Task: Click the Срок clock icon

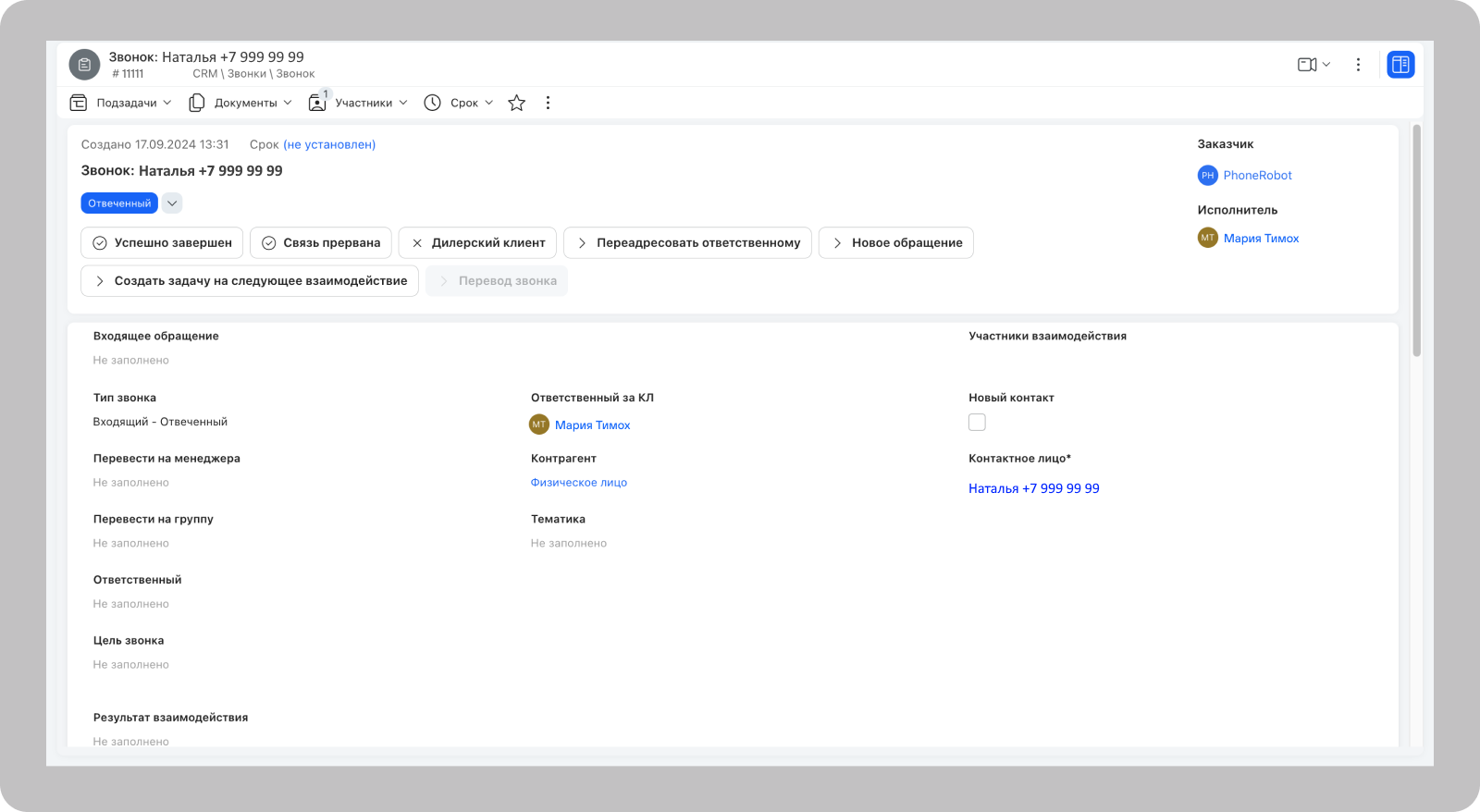Action: click(432, 103)
